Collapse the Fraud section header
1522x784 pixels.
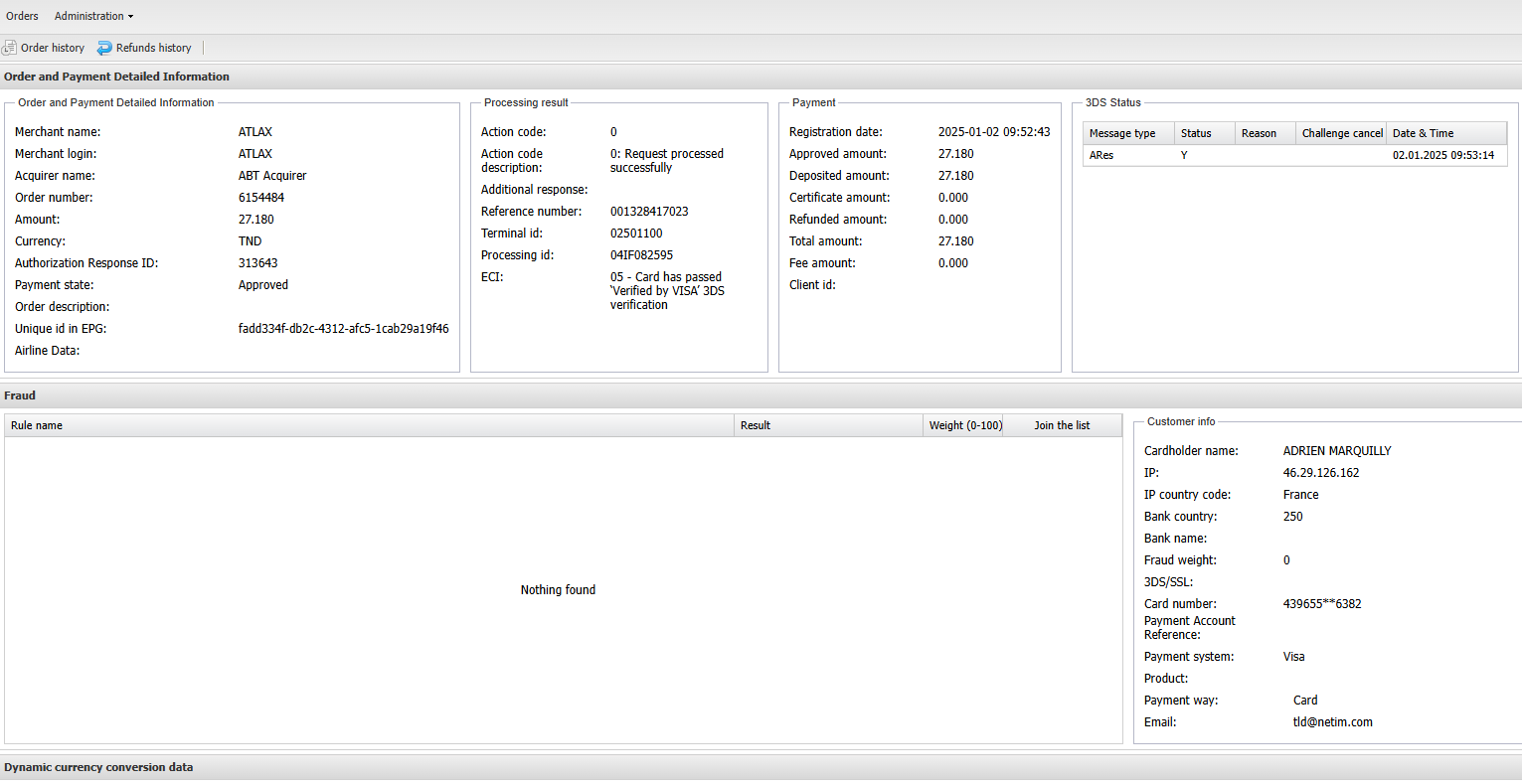click(x=20, y=395)
